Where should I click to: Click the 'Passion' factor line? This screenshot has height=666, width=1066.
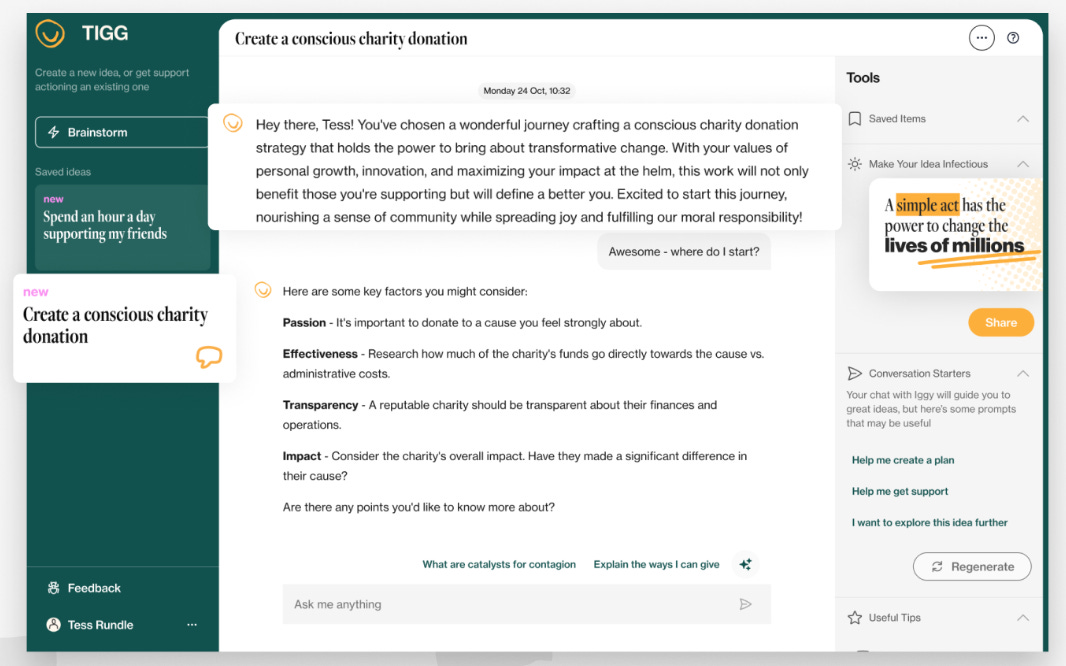click(462, 323)
